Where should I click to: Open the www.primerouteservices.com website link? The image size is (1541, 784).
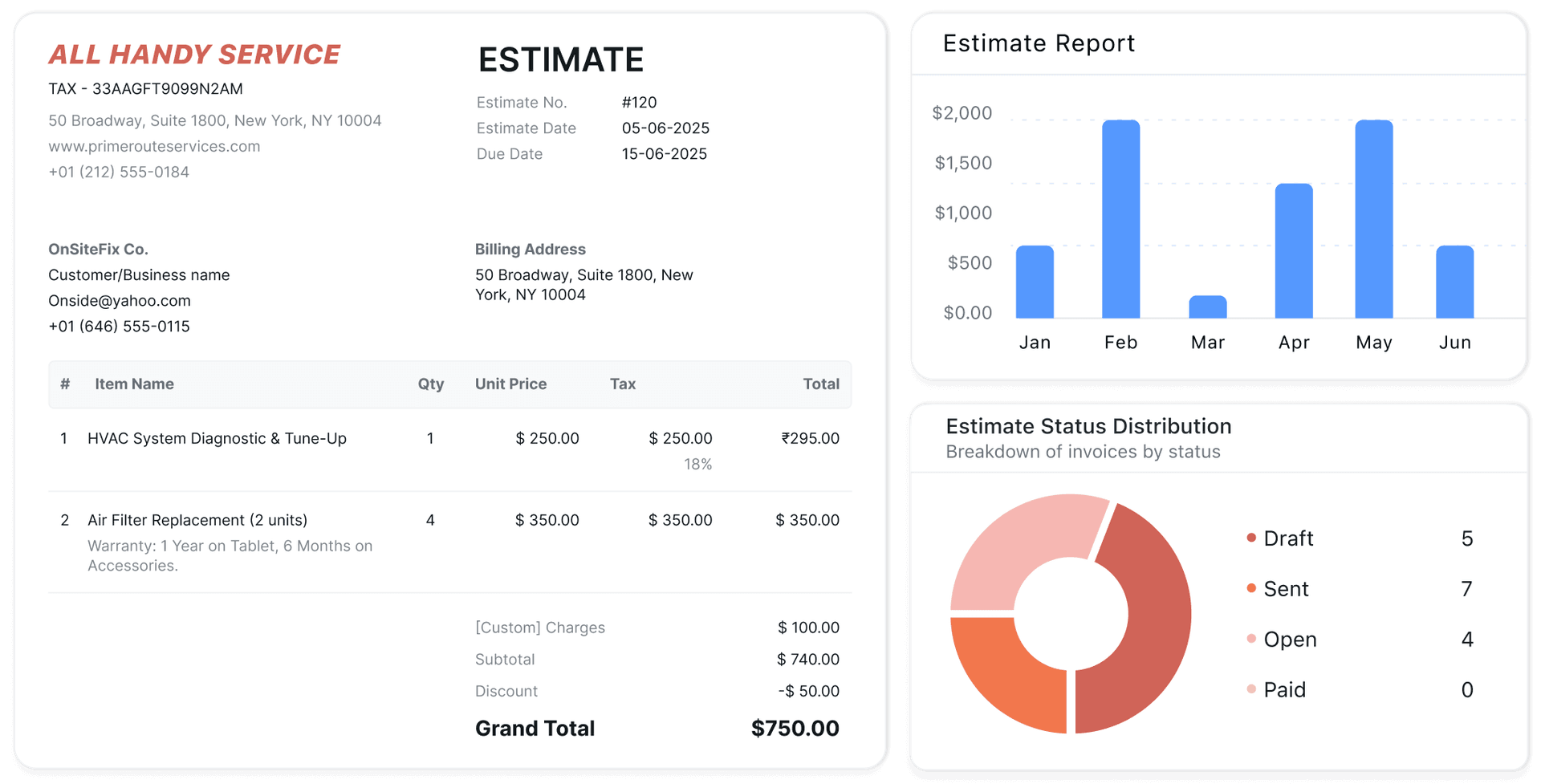tap(154, 146)
